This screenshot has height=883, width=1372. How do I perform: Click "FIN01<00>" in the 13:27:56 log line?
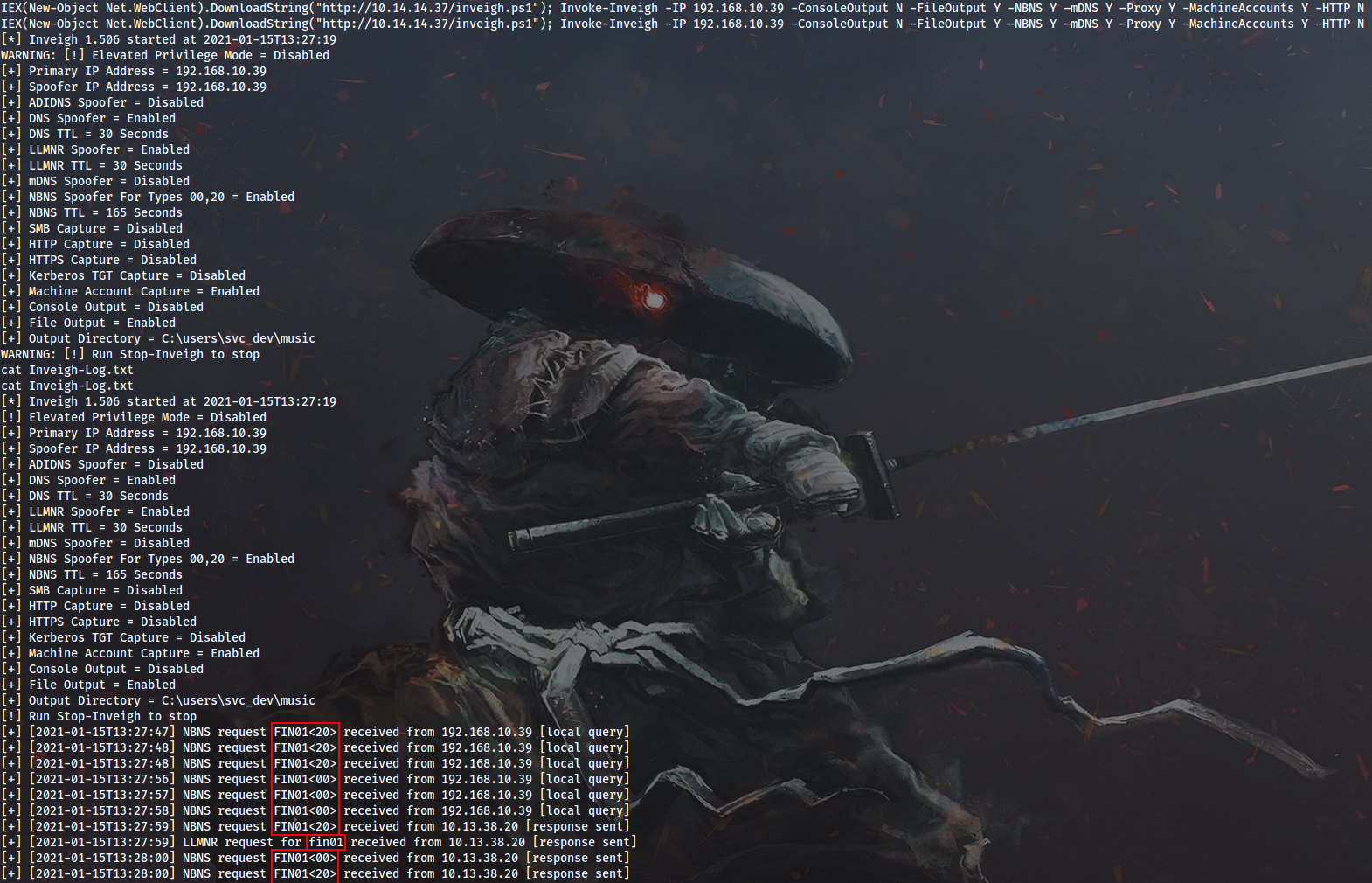pyautogui.click(x=305, y=779)
